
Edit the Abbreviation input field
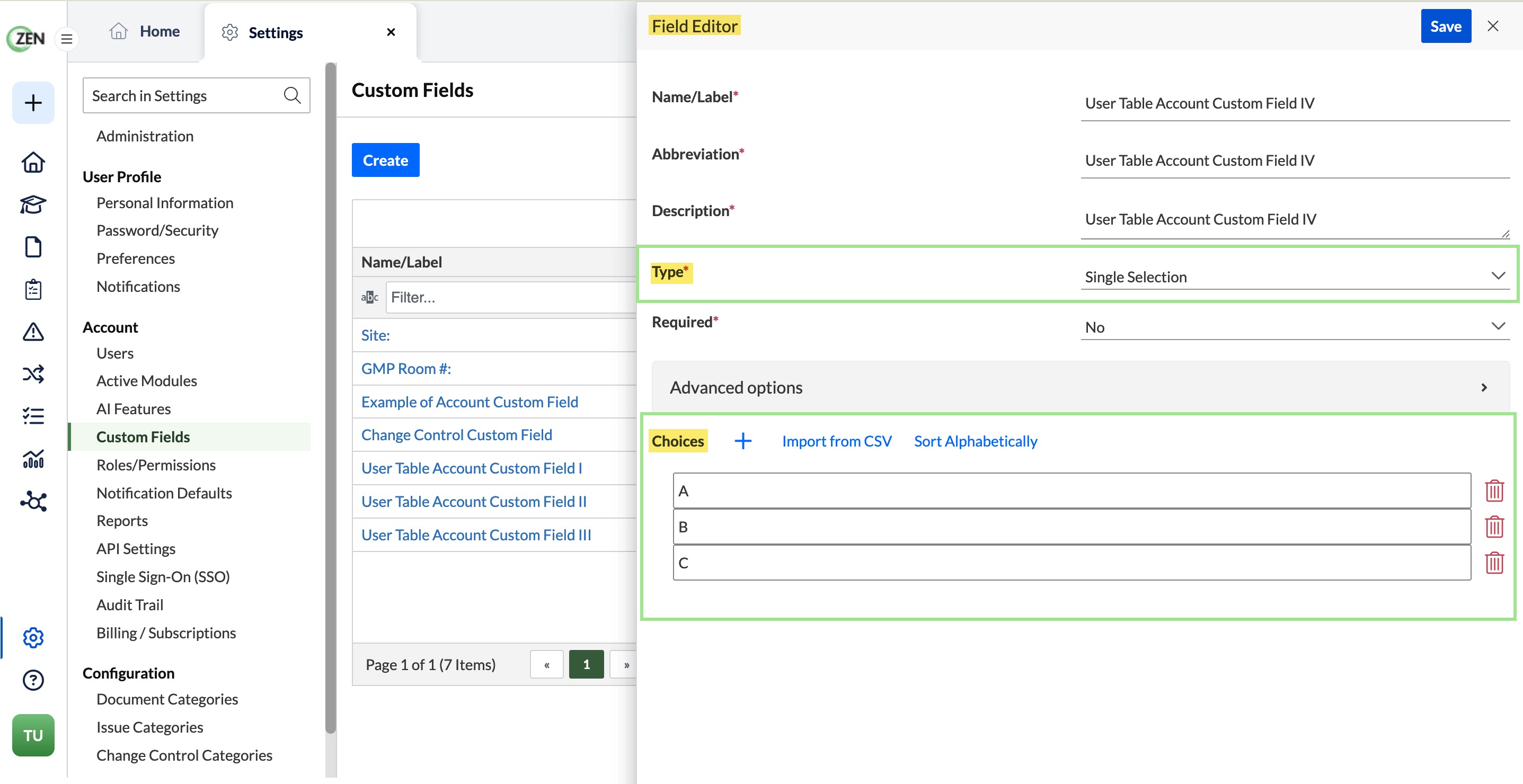click(1295, 160)
